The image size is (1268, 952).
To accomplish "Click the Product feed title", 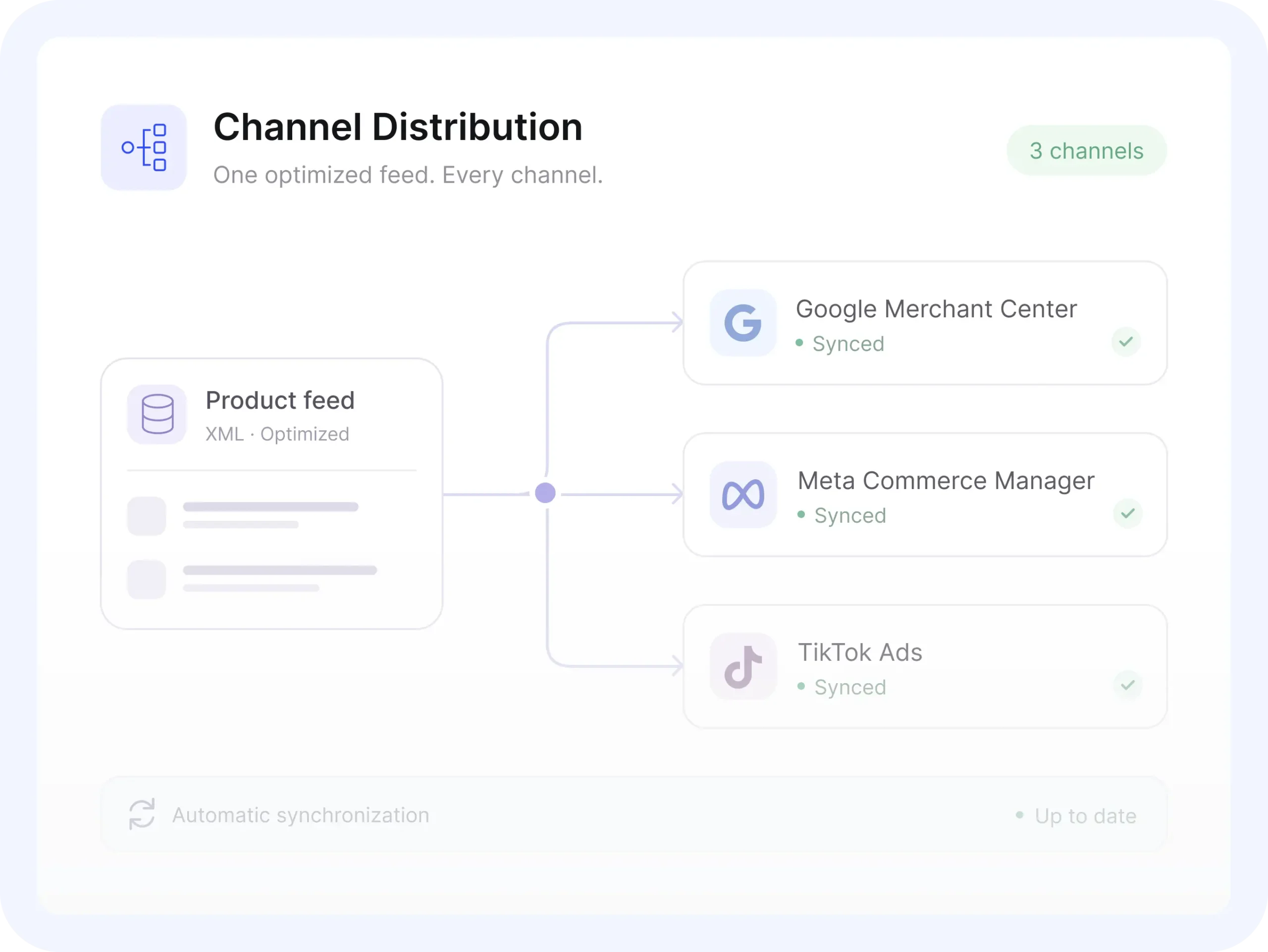I will click(x=280, y=400).
